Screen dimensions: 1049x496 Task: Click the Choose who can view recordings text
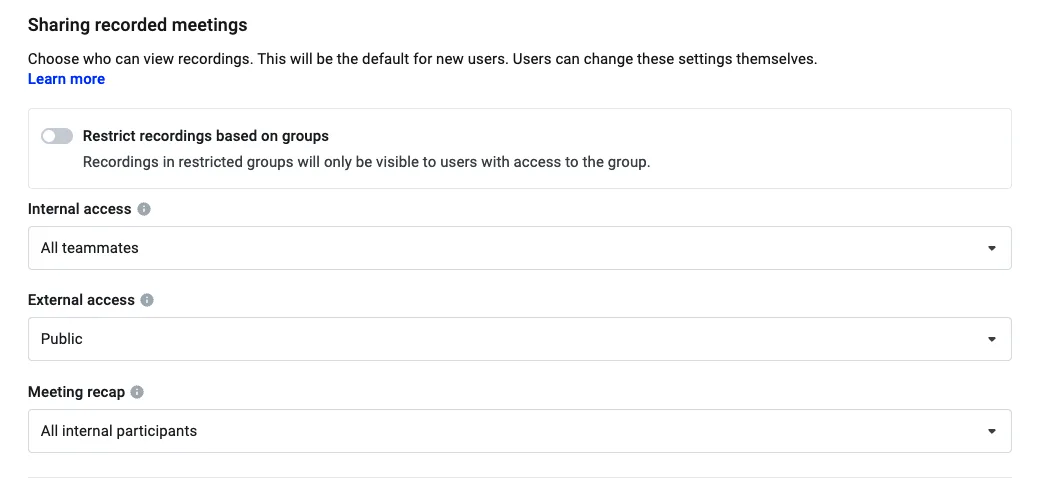(422, 59)
